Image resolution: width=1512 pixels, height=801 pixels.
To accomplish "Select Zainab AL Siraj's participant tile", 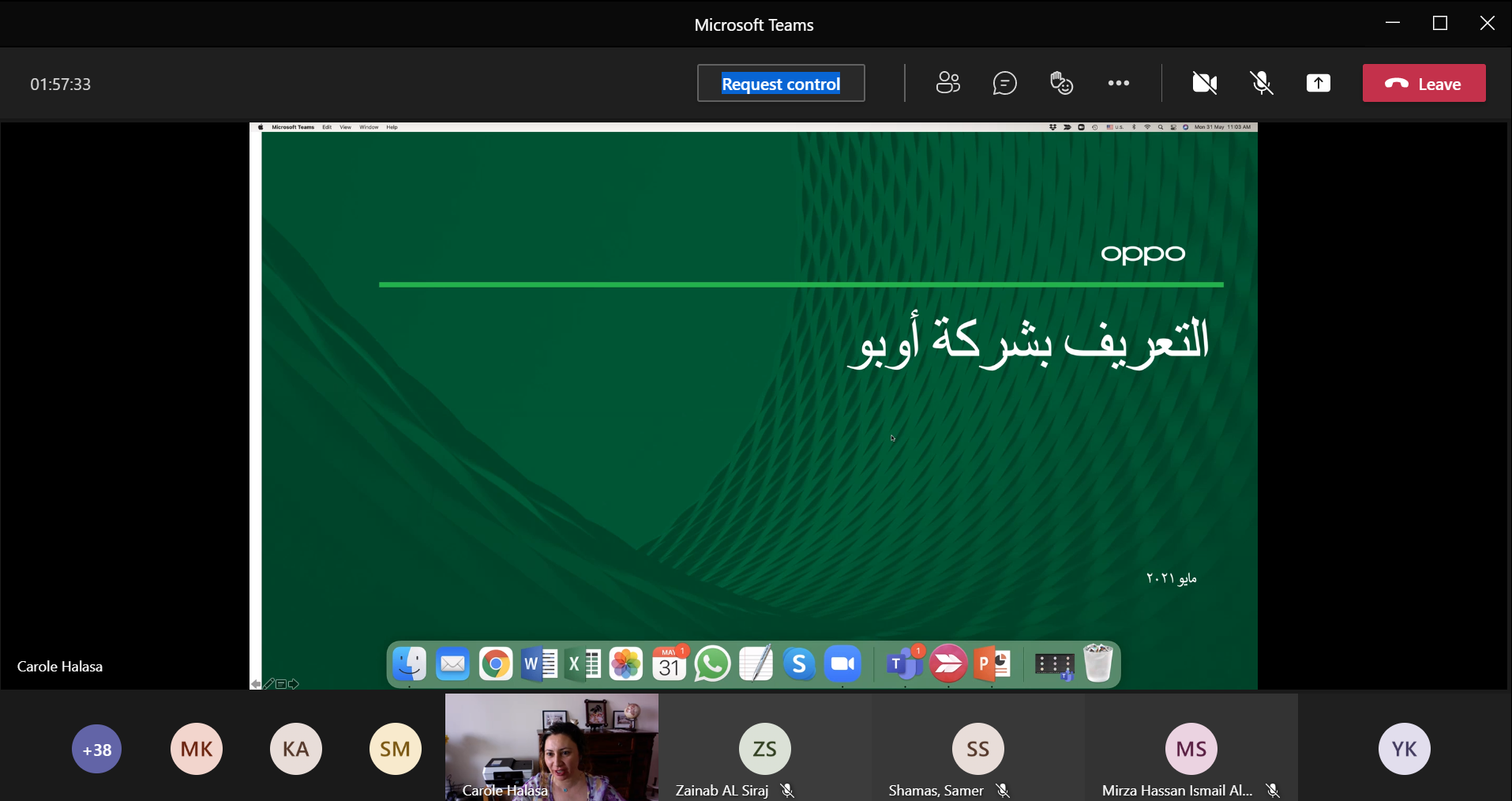I will tap(765, 747).
